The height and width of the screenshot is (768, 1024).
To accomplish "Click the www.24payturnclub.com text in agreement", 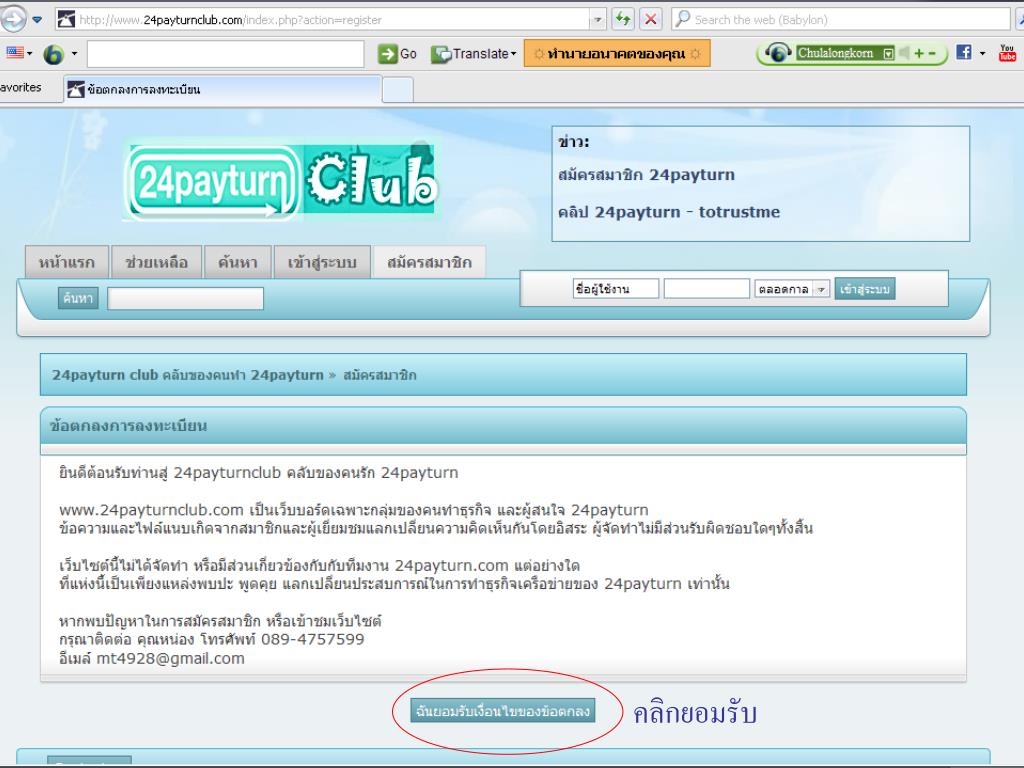I will 152,510.
